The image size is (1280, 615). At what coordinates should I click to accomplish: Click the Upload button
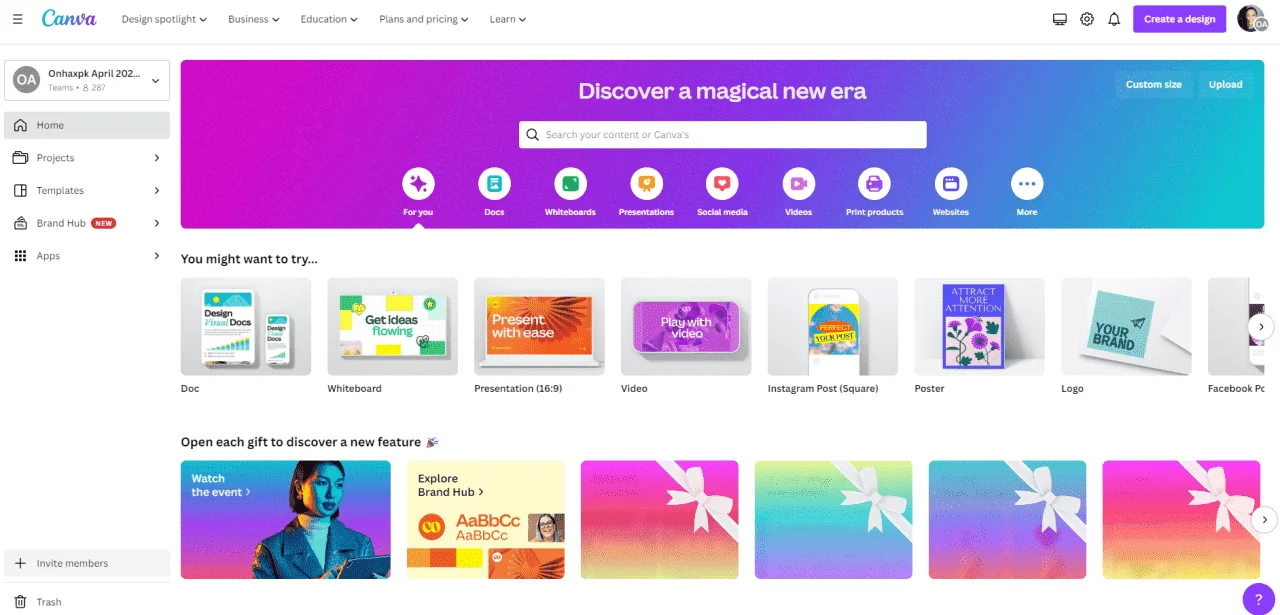click(x=1225, y=84)
